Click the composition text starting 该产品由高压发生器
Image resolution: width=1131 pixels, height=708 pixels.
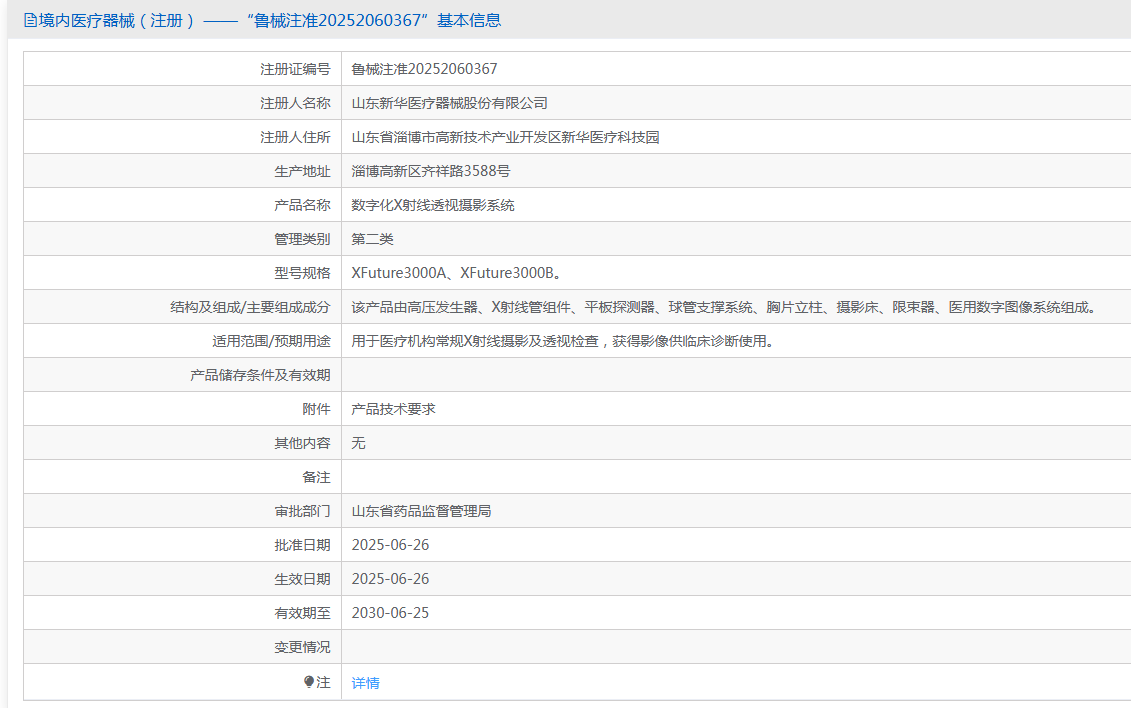(x=726, y=307)
